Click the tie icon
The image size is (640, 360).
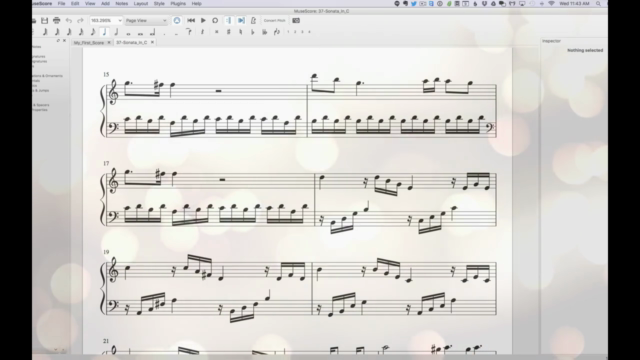189,32
